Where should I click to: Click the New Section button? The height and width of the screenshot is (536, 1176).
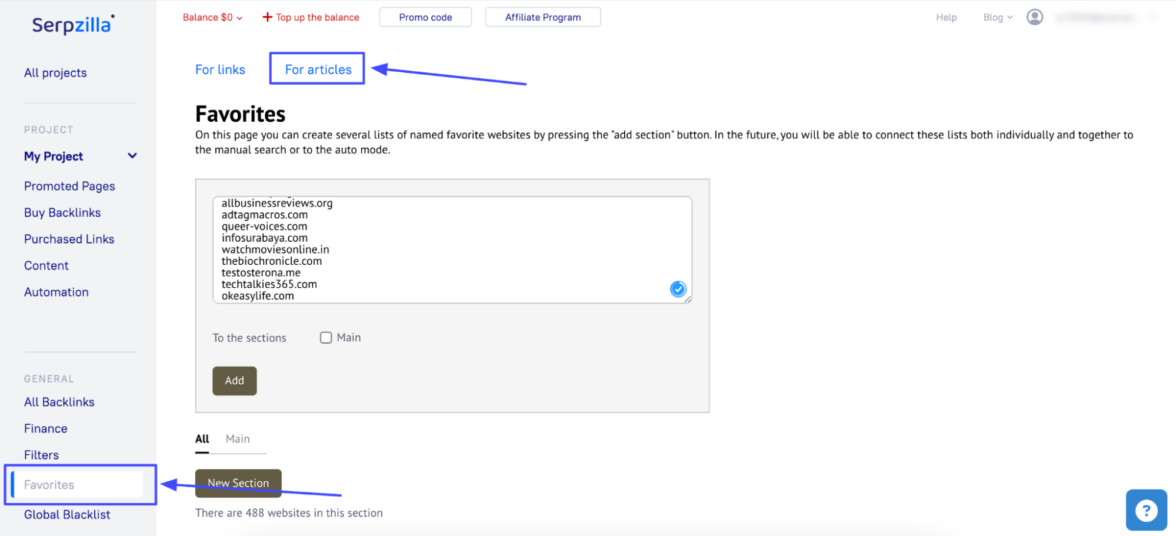[238, 483]
